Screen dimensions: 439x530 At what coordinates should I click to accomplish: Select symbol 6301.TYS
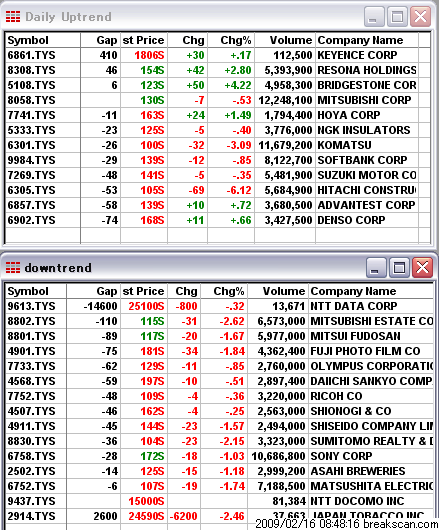point(31,145)
